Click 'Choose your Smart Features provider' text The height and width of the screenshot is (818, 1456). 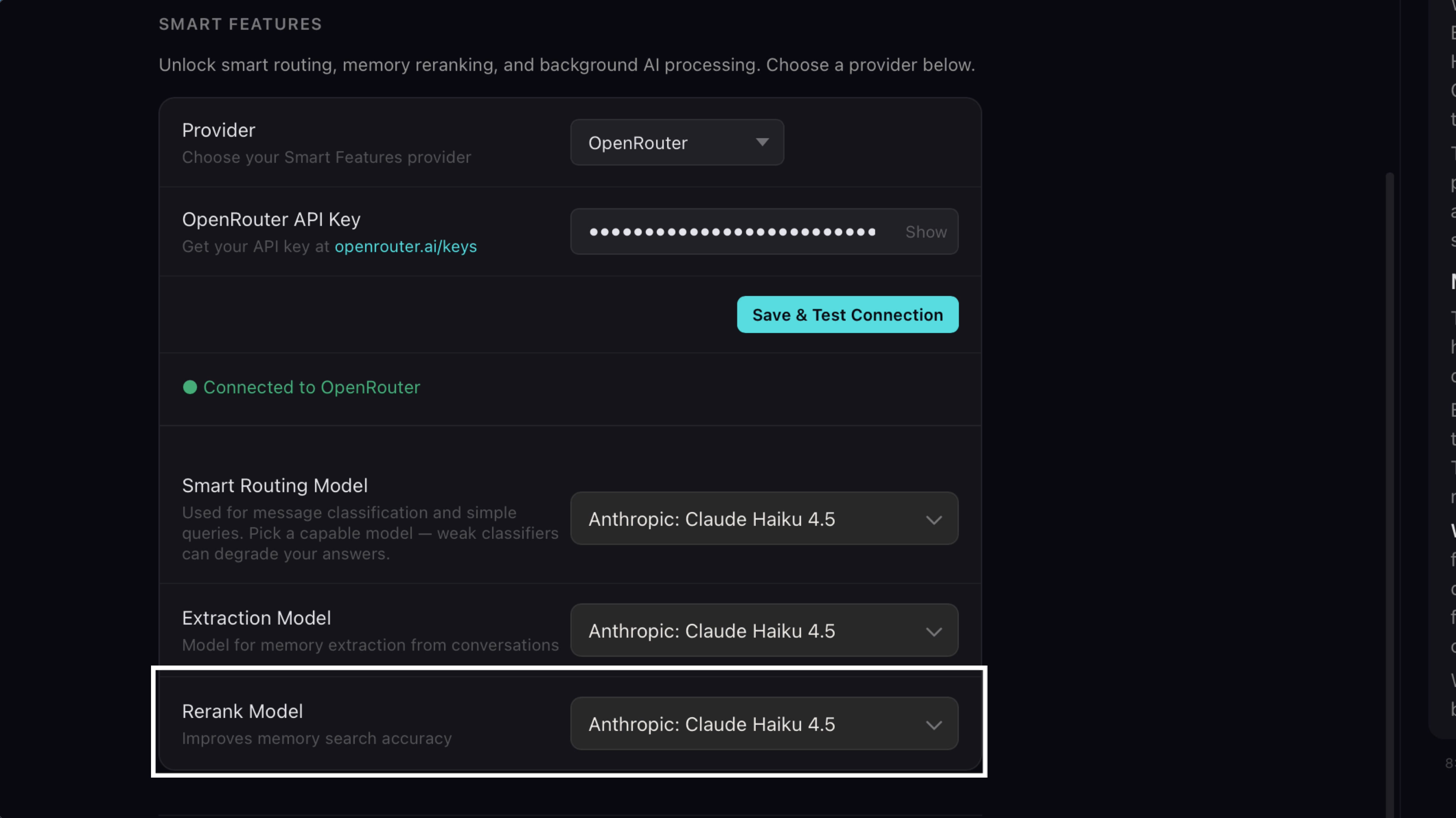coord(327,157)
